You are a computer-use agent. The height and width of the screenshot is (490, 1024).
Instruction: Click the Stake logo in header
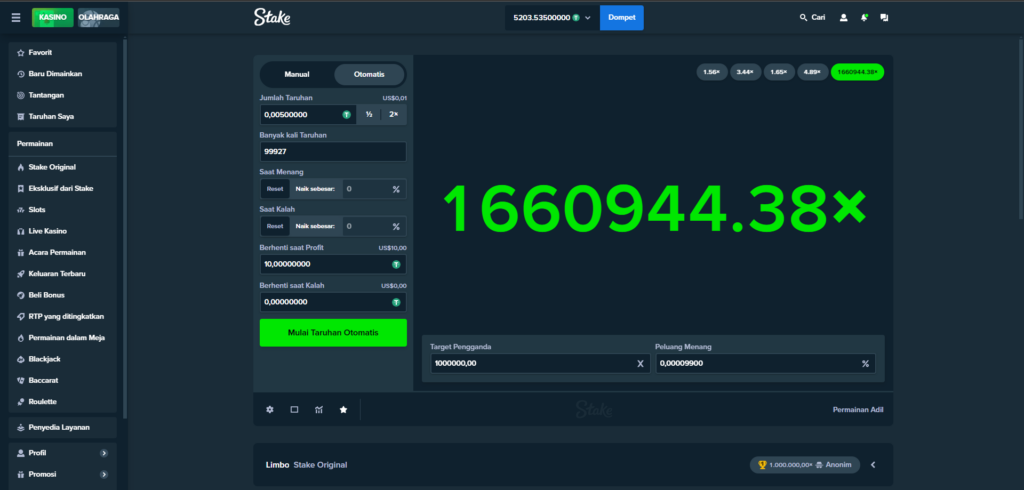[272, 18]
